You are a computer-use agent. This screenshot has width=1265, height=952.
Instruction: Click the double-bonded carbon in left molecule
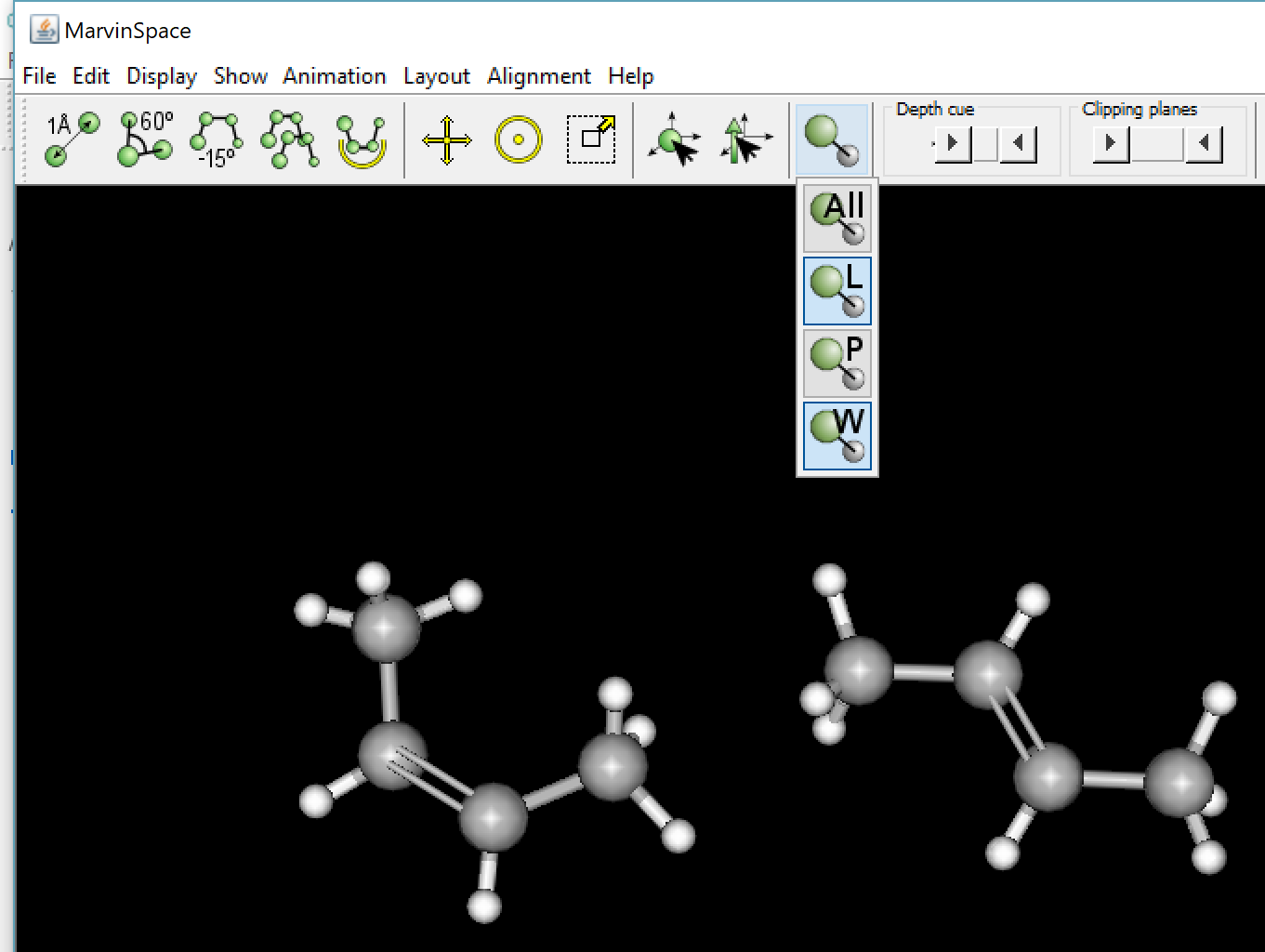[x=391, y=755]
